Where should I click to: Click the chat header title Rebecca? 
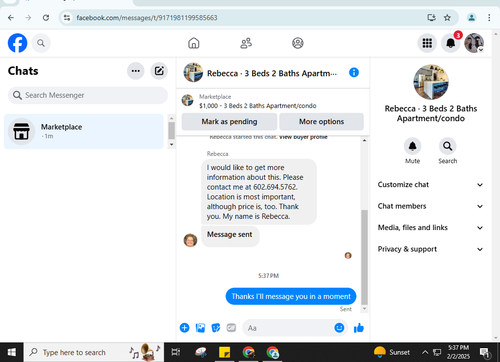click(x=272, y=73)
